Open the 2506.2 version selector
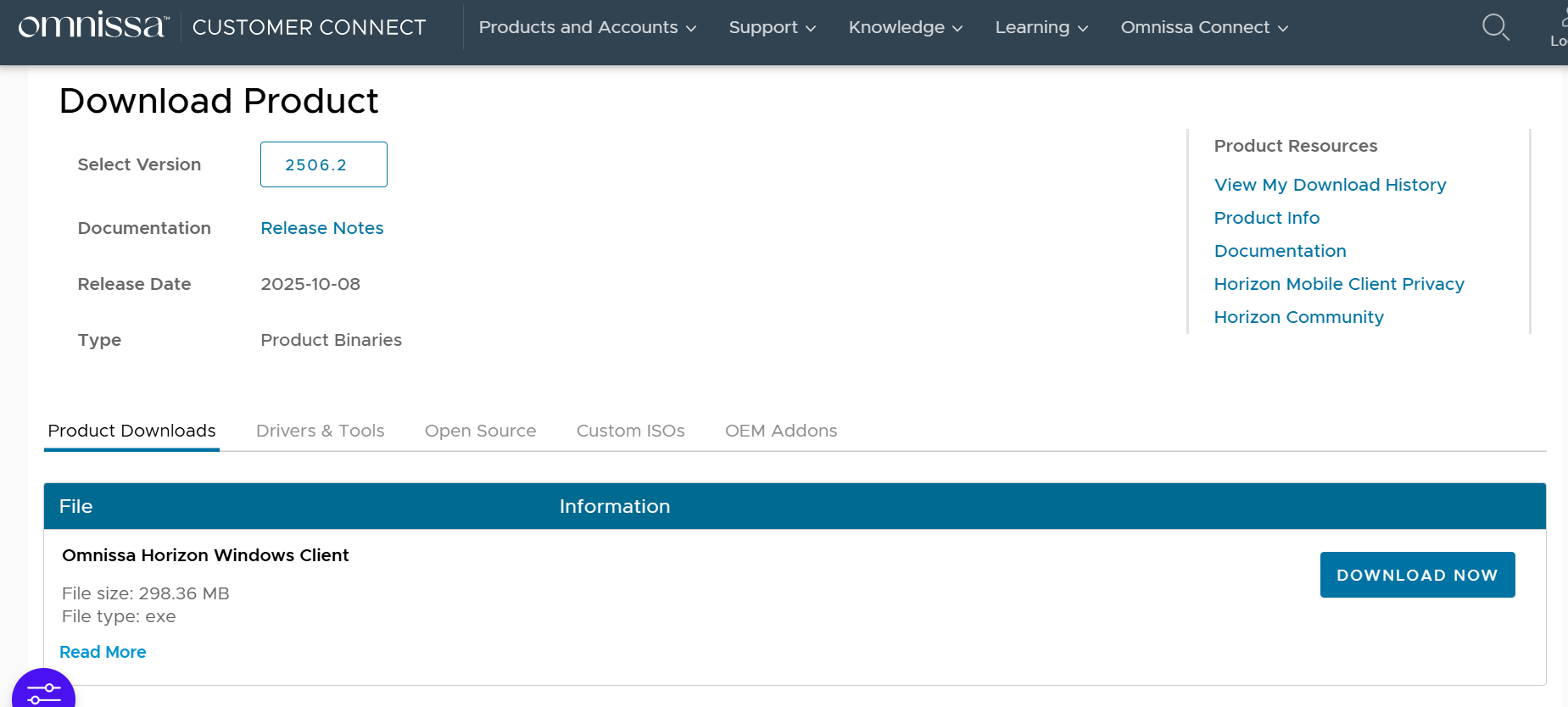Viewport: 1568px width, 707px height. click(x=323, y=164)
